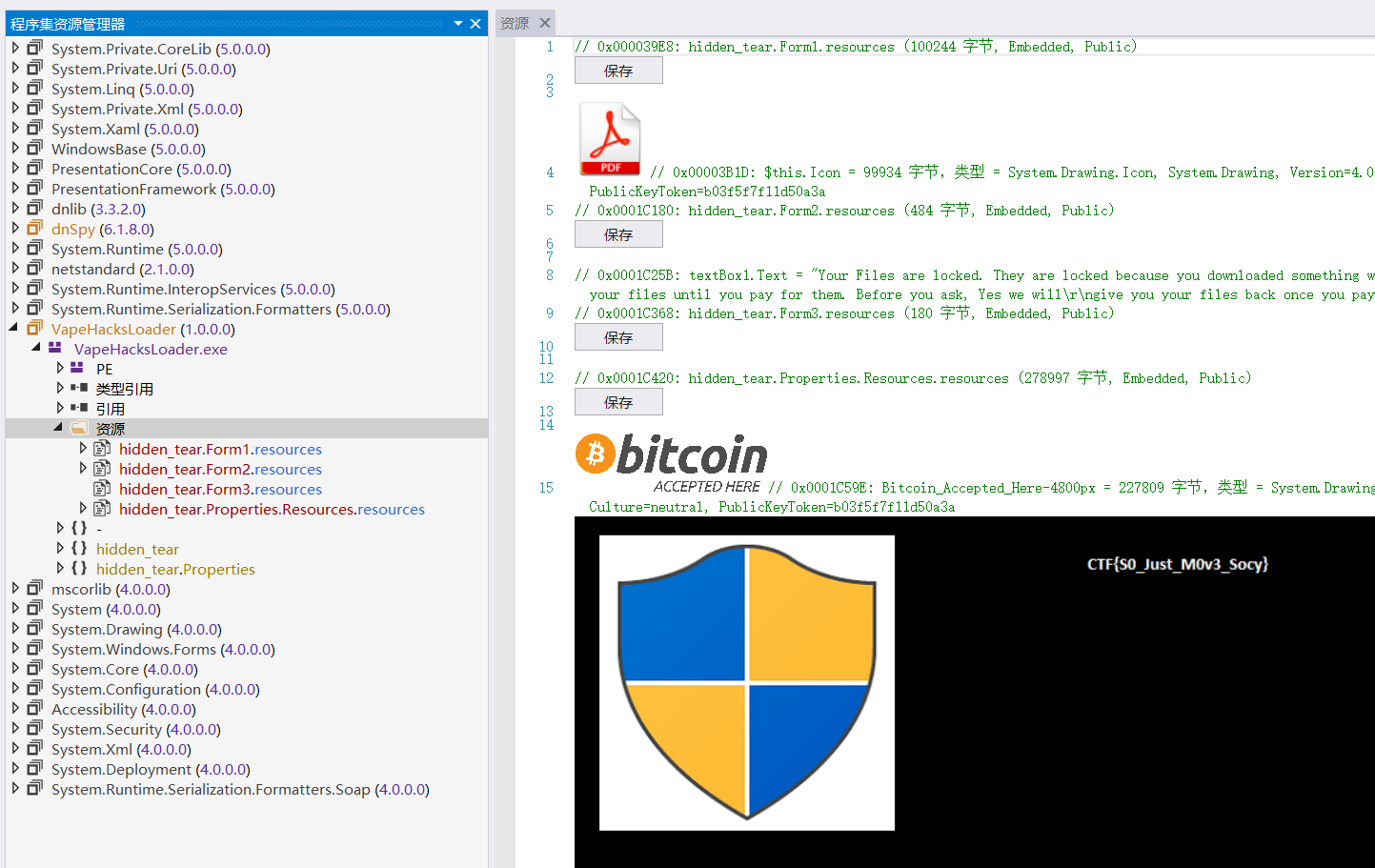
Task: Expand System.Private.CoreLib assembly
Action: click(x=14, y=48)
